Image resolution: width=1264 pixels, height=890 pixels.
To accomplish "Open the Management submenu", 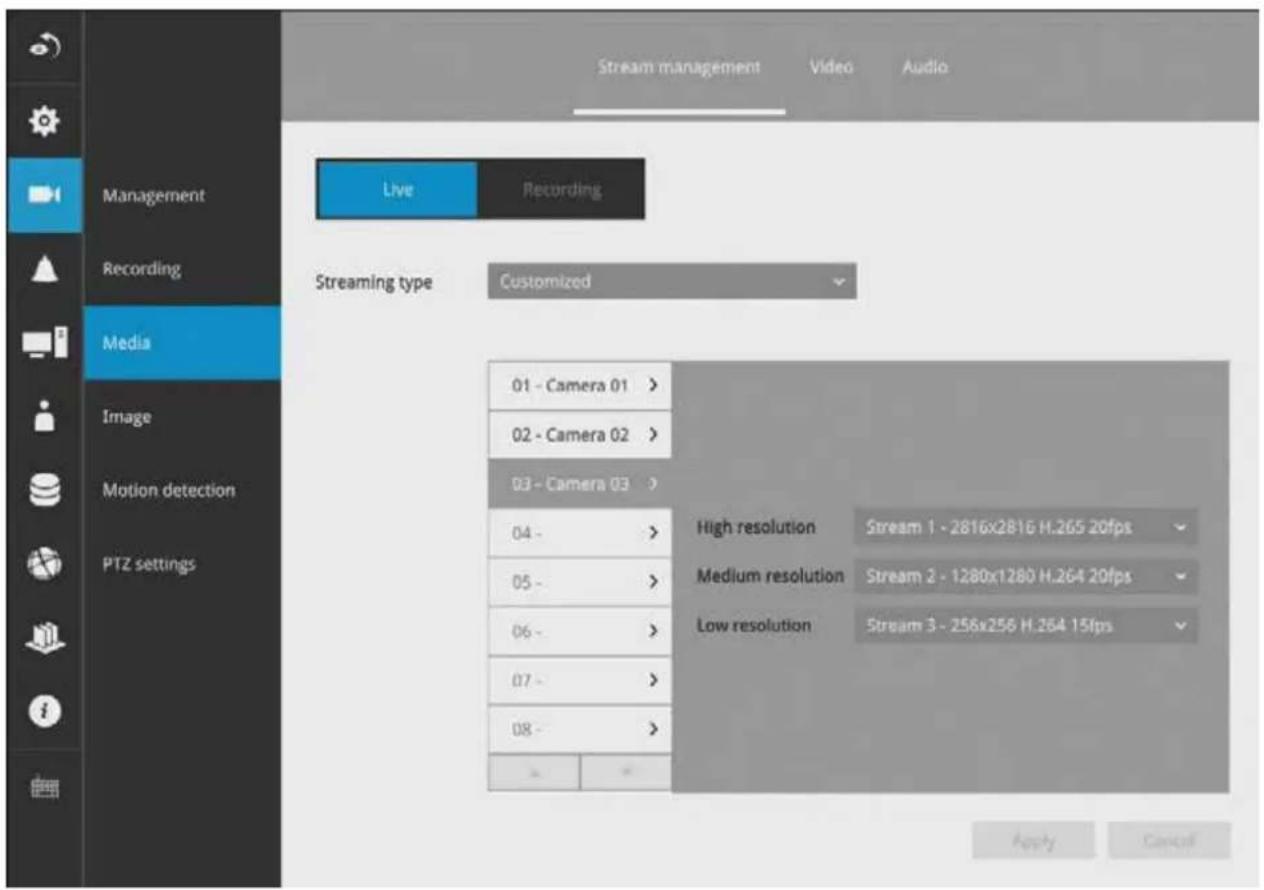I will [x=182, y=196].
